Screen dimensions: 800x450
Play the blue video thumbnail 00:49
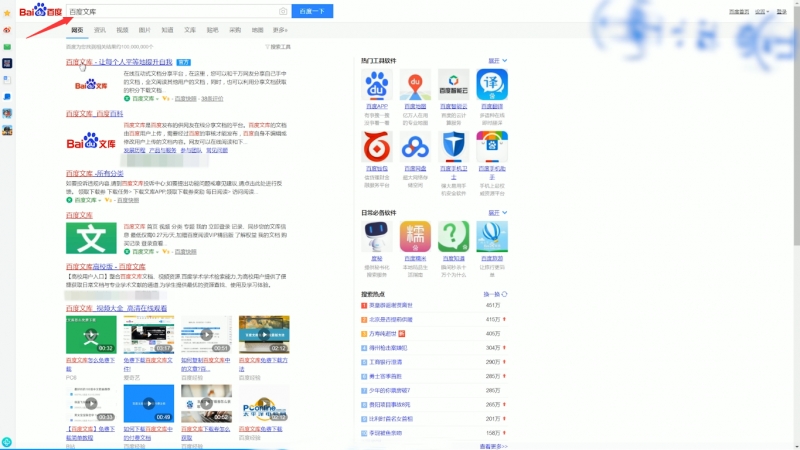(x=148, y=403)
